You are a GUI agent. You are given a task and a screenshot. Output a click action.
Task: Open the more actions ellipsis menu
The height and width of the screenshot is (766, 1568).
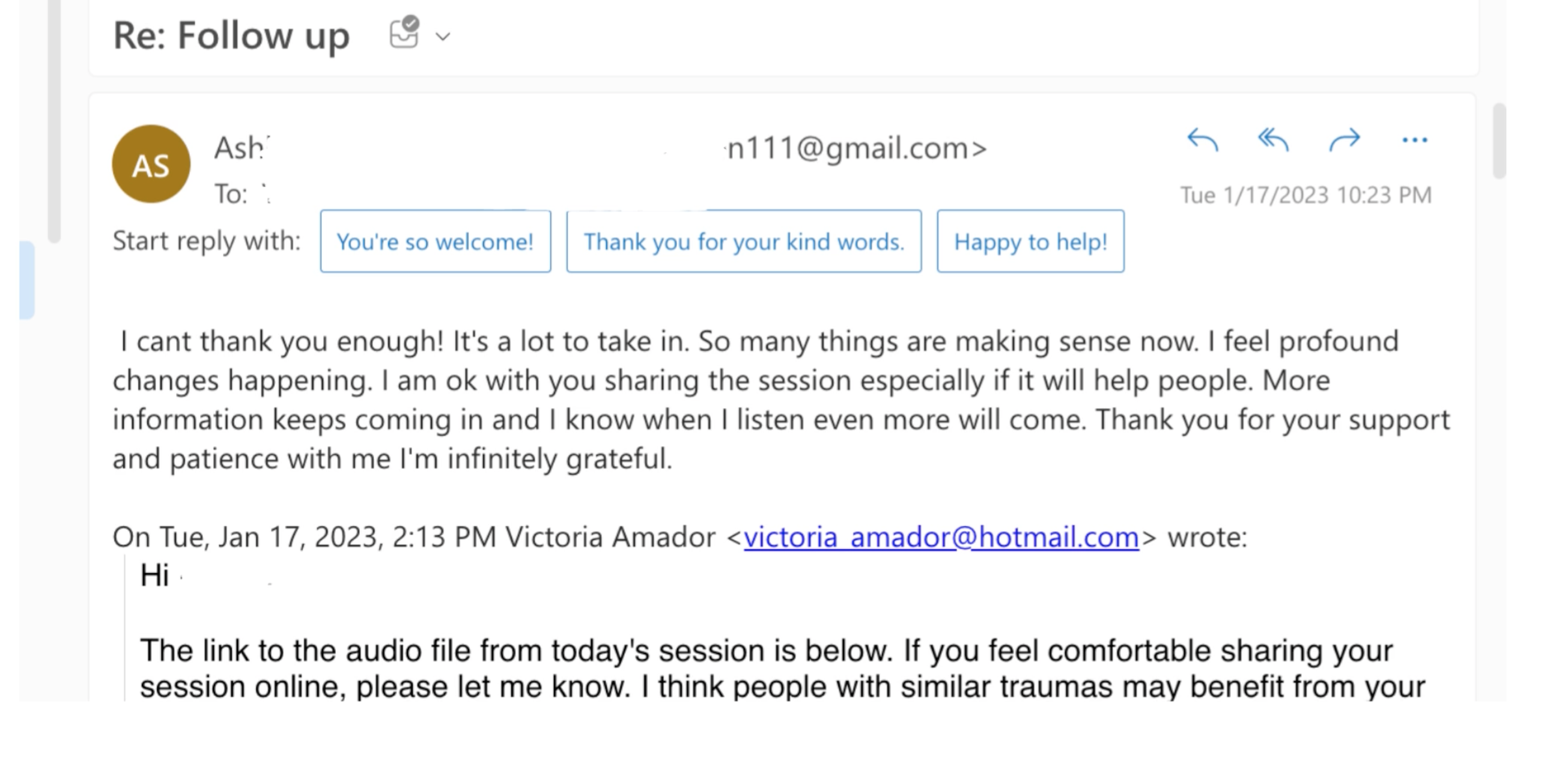[x=1414, y=141]
